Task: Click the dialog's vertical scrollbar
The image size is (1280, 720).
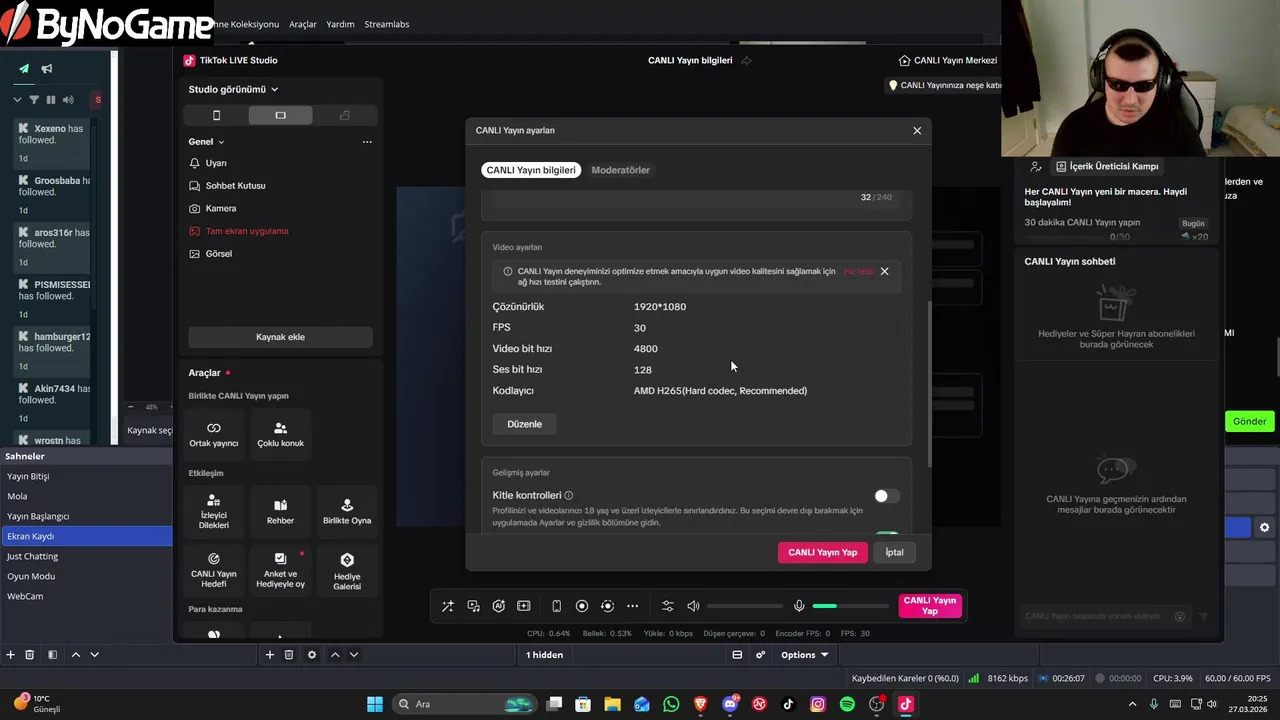Action: click(931, 384)
